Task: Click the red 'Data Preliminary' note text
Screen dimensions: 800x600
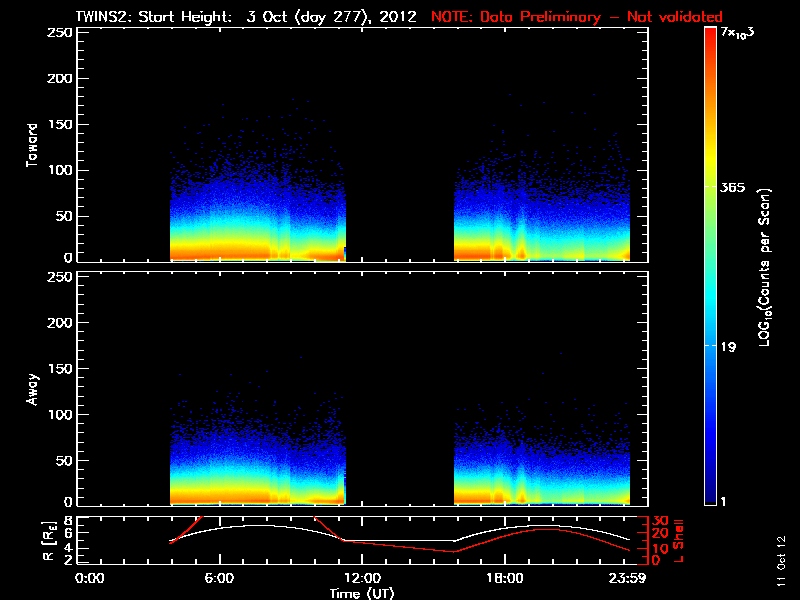Action: [577, 17]
